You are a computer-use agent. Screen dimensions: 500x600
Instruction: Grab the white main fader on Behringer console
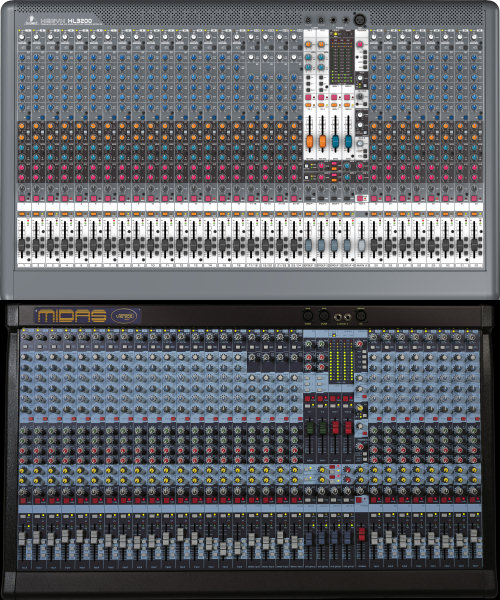pos(362,244)
